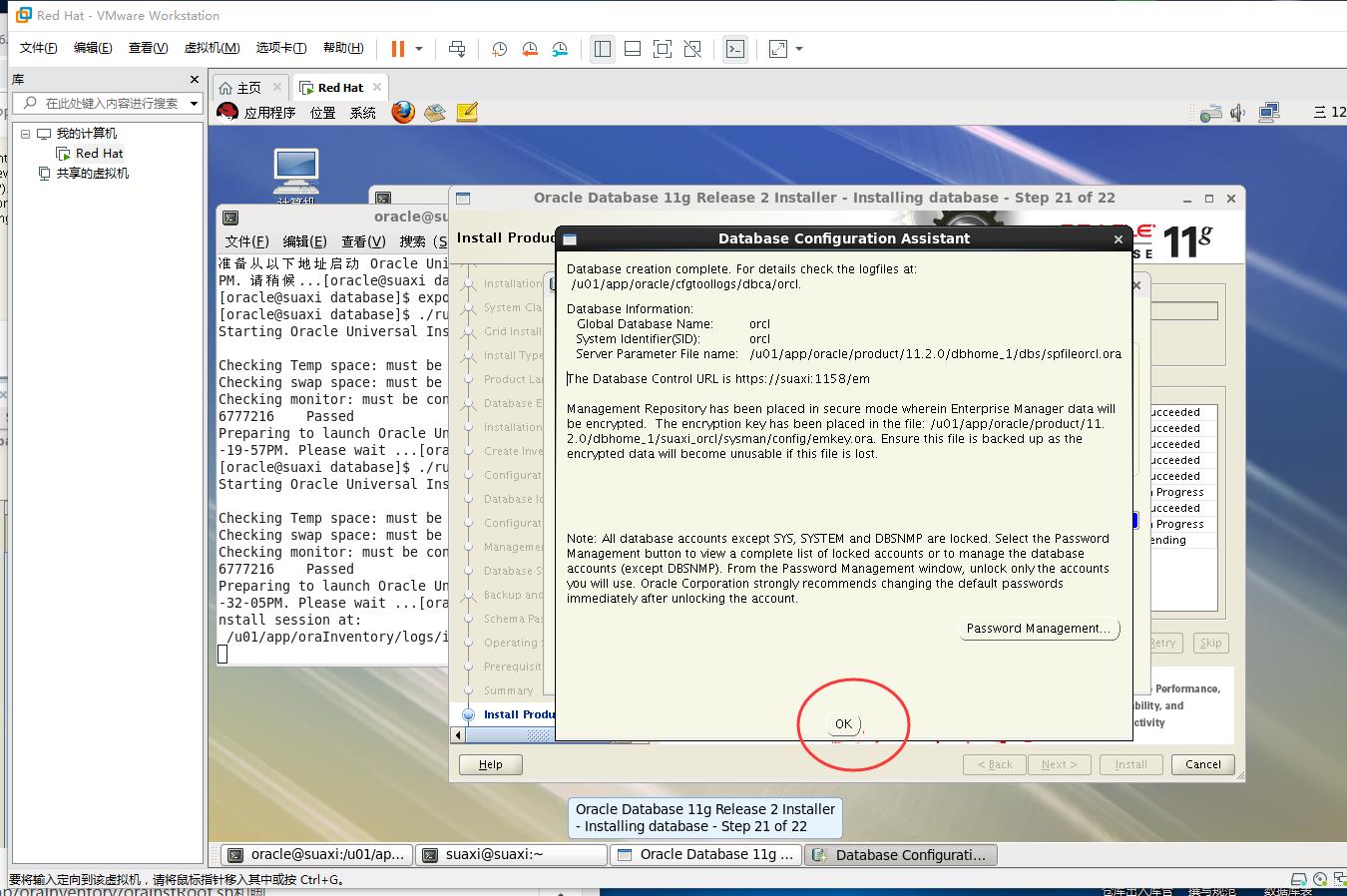Close the Database Configuration Assistant dialog
Screen dimensions: 1347x896
[x=1119, y=239]
